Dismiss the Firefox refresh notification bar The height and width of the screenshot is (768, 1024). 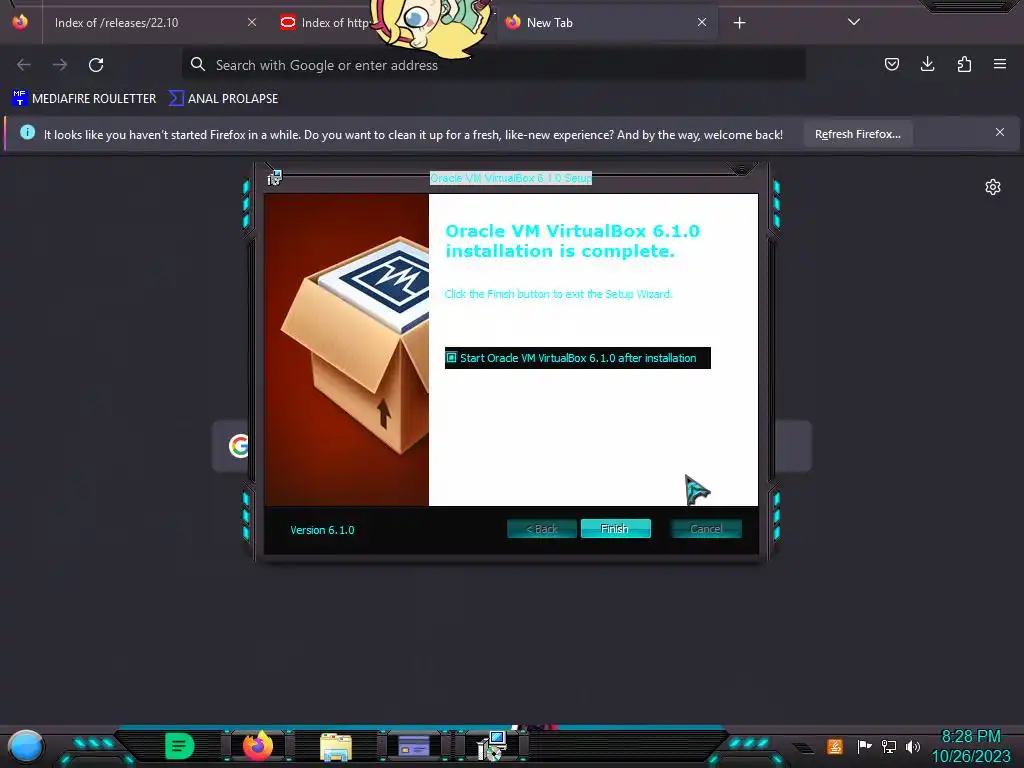pyautogui.click(x=1000, y=133)
